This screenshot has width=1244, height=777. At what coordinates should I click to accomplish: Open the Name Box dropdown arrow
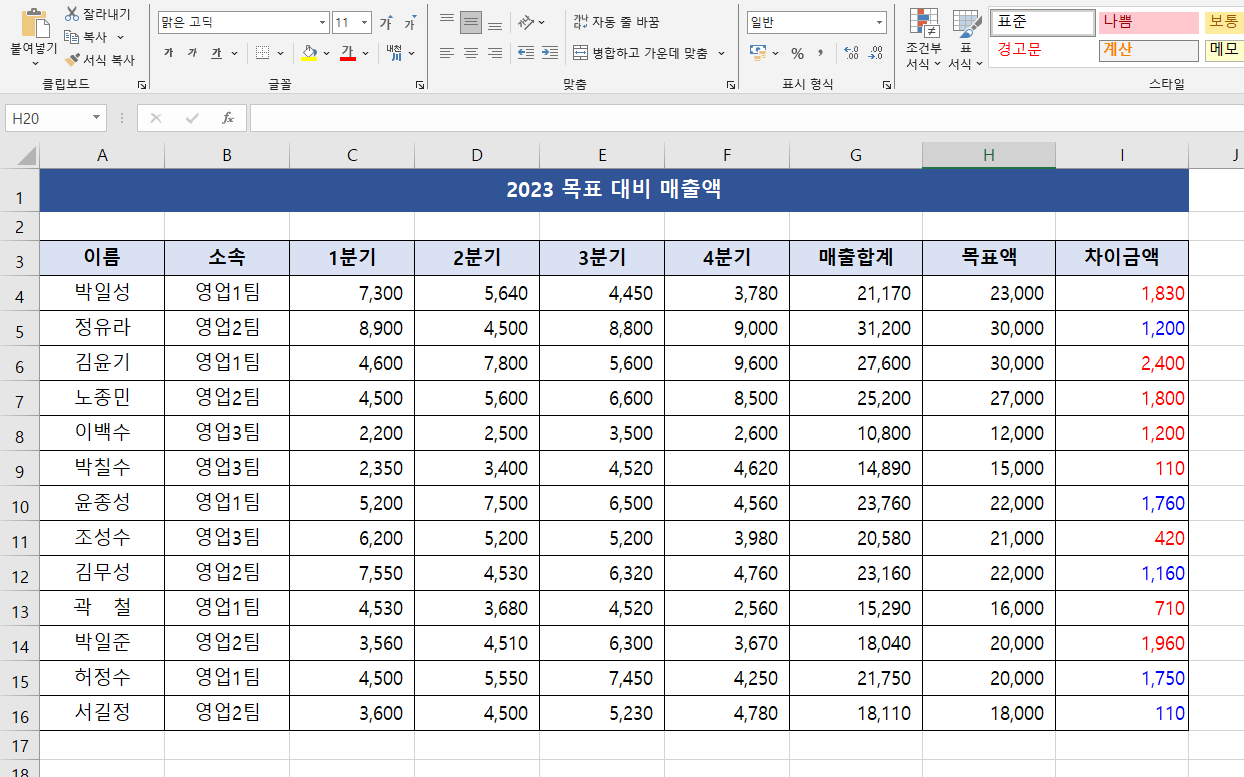(97, 118)
